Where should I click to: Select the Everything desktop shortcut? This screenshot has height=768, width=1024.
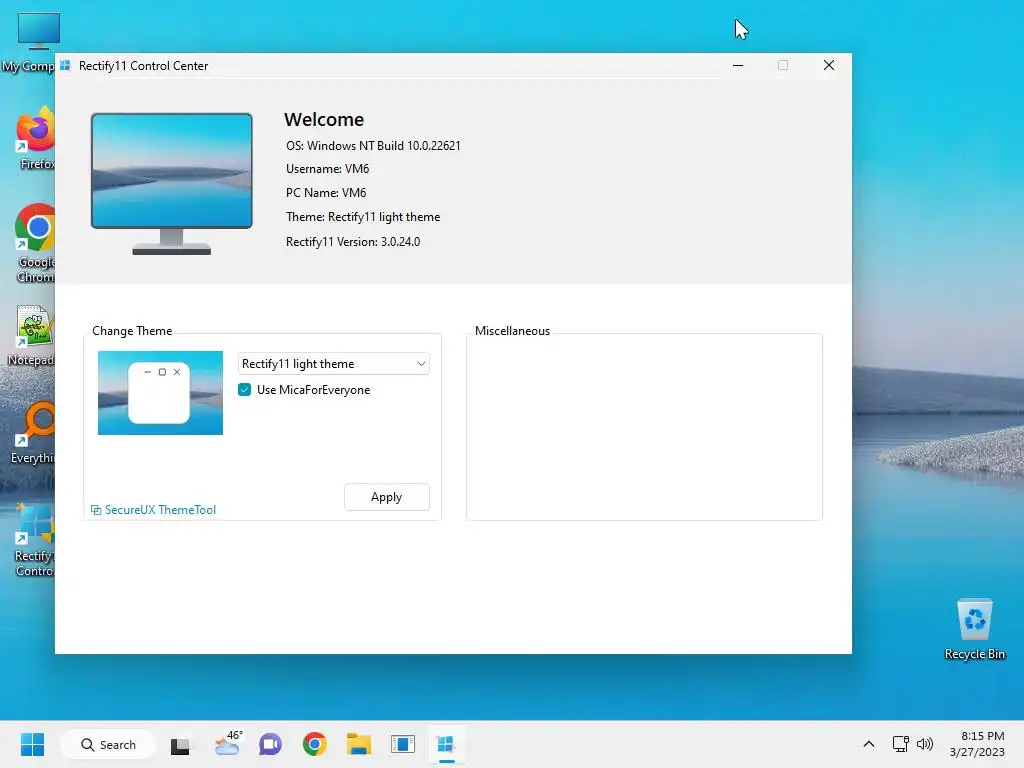point(33,433)
